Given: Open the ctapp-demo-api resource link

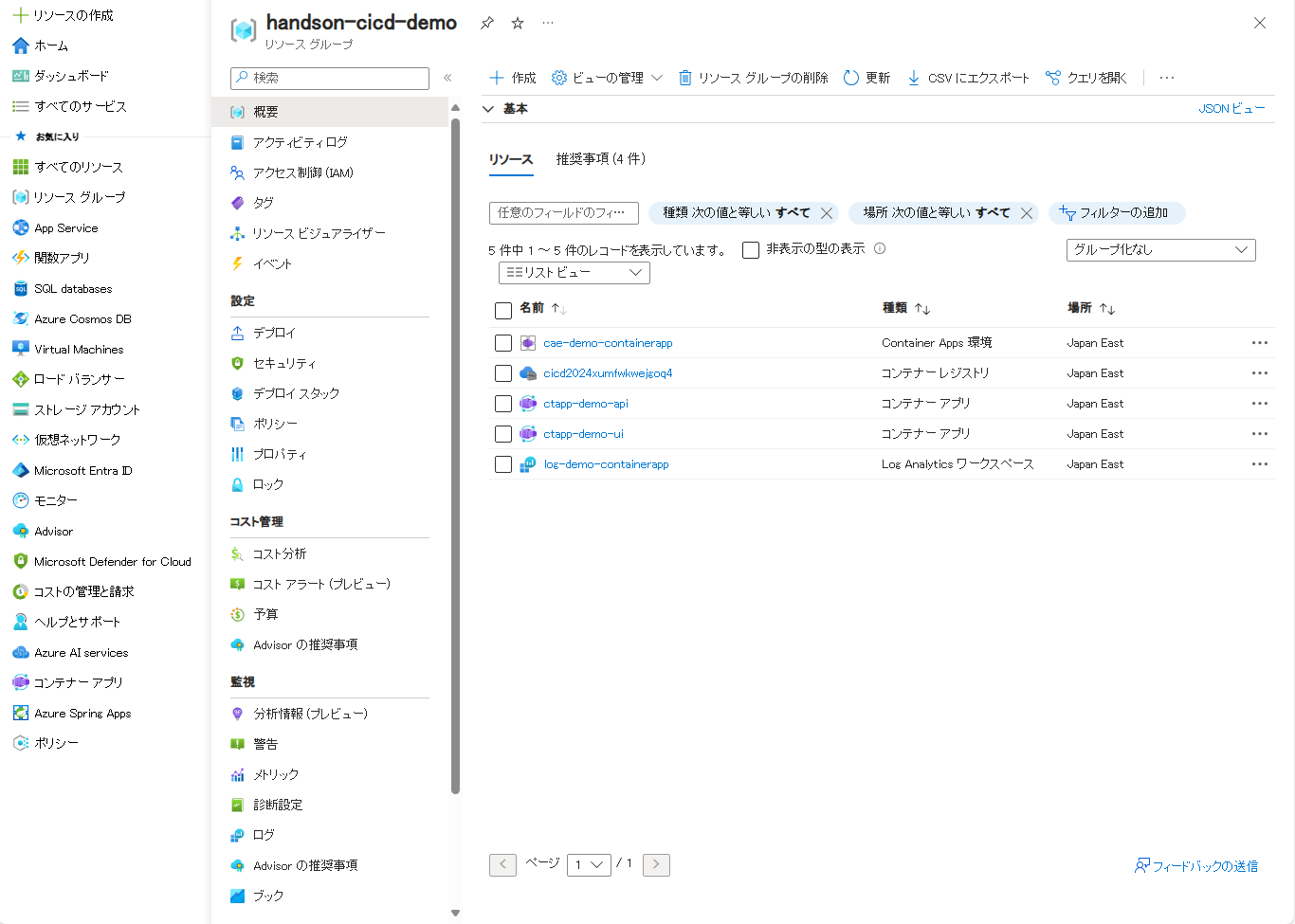Looking at the screenshot, I should 586,404.
